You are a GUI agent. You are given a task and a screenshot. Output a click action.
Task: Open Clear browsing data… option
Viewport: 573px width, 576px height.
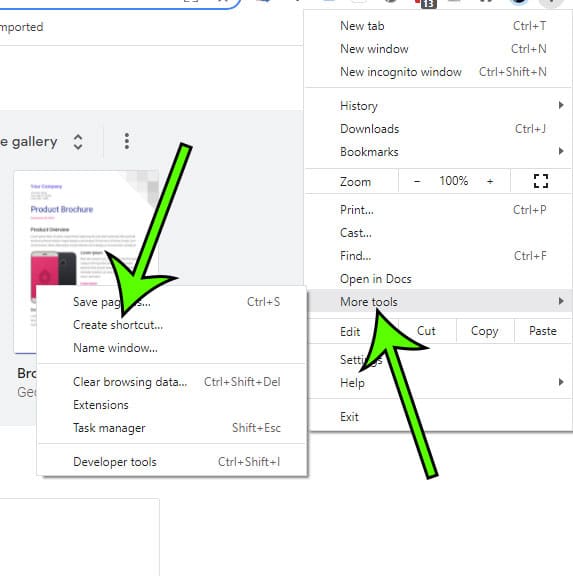click(172, 382)
